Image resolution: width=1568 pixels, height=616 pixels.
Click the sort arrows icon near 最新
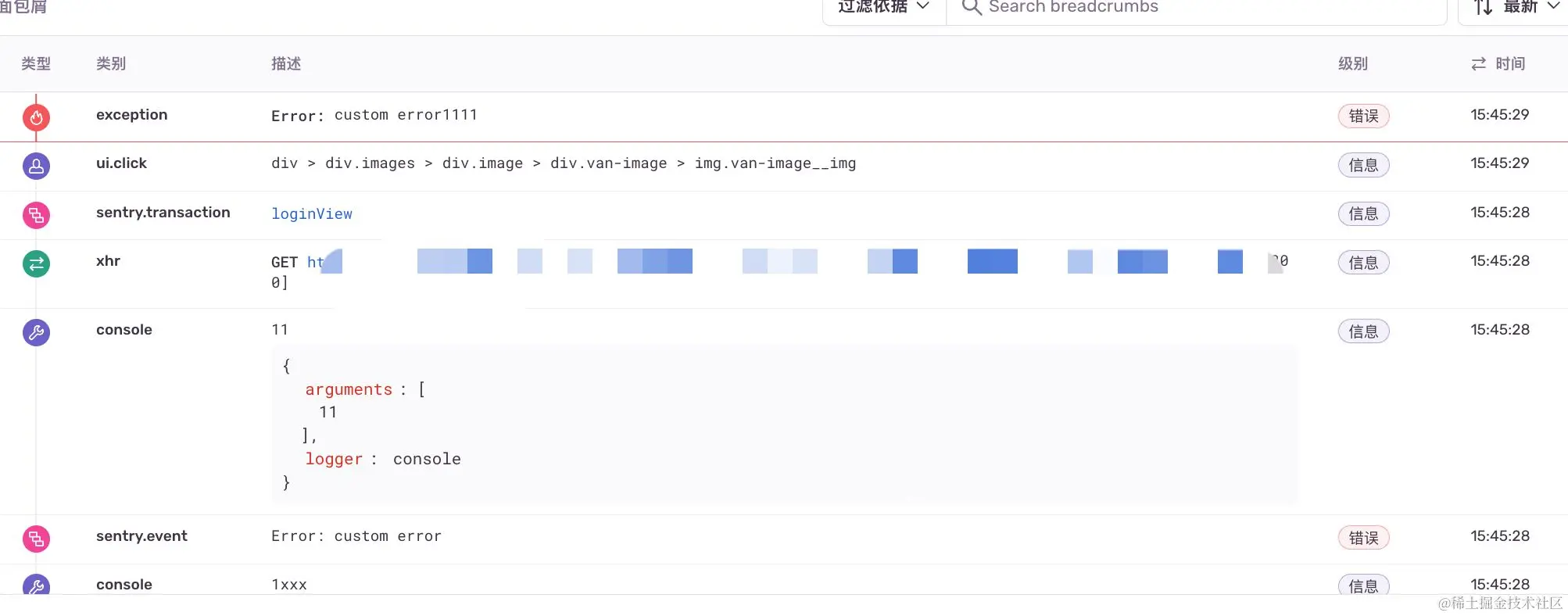pos(1483,7)
